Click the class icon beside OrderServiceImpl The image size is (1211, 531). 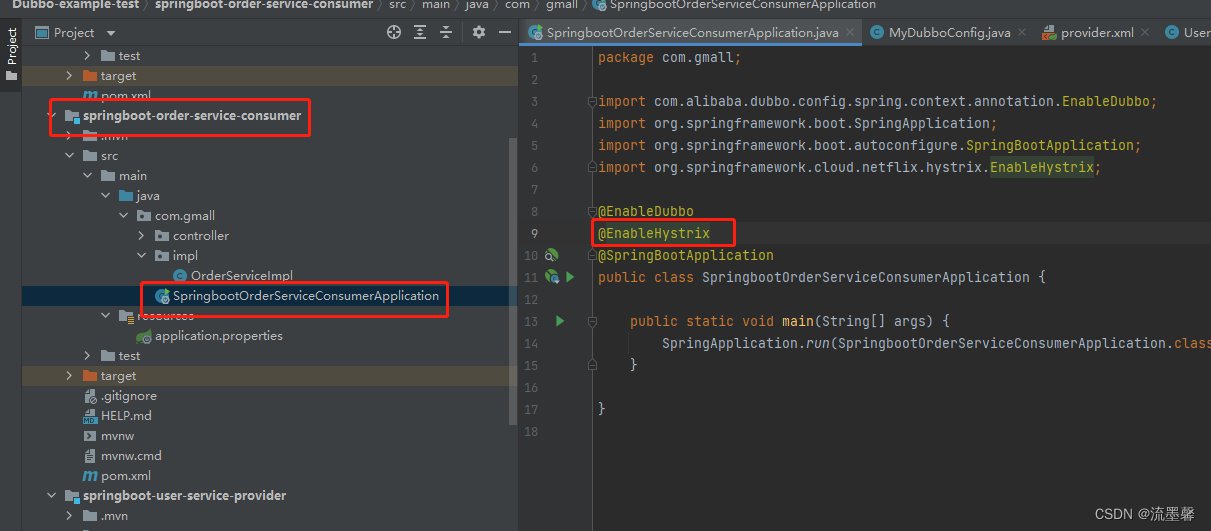tap(180, 276)
